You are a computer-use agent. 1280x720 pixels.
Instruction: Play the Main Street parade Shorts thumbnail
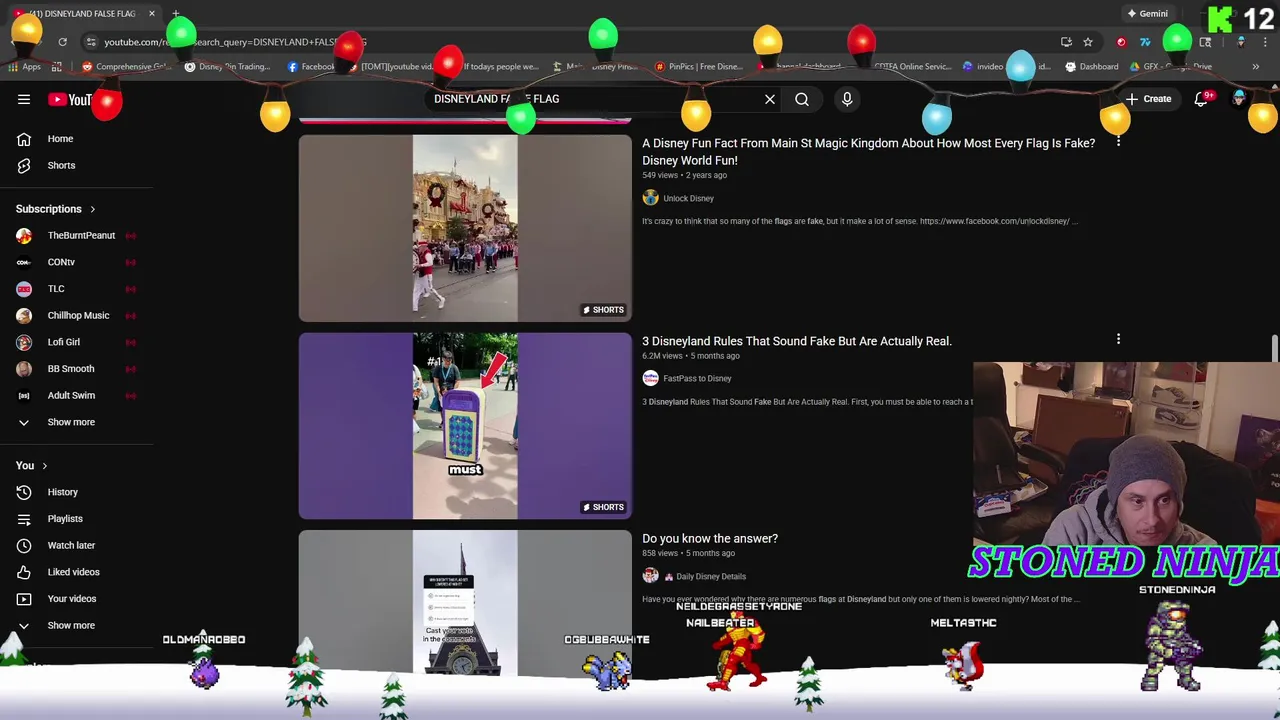[x=465, y=228]
